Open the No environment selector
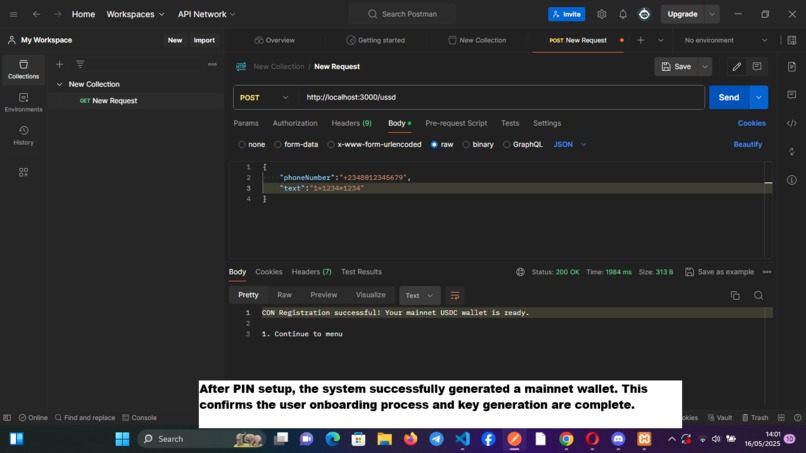 point(726,40)
